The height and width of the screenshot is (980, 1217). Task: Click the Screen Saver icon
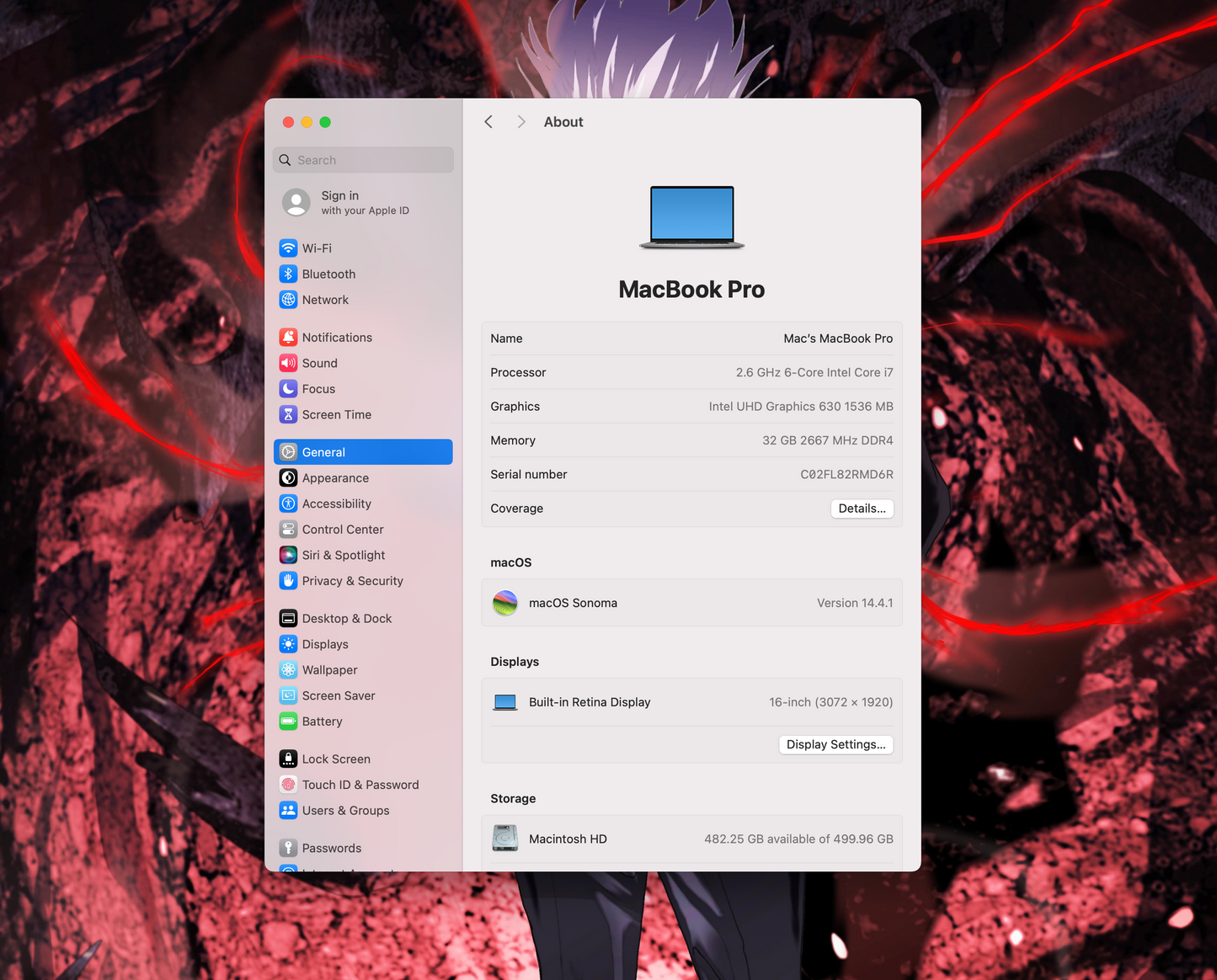[x=288, y=695]
